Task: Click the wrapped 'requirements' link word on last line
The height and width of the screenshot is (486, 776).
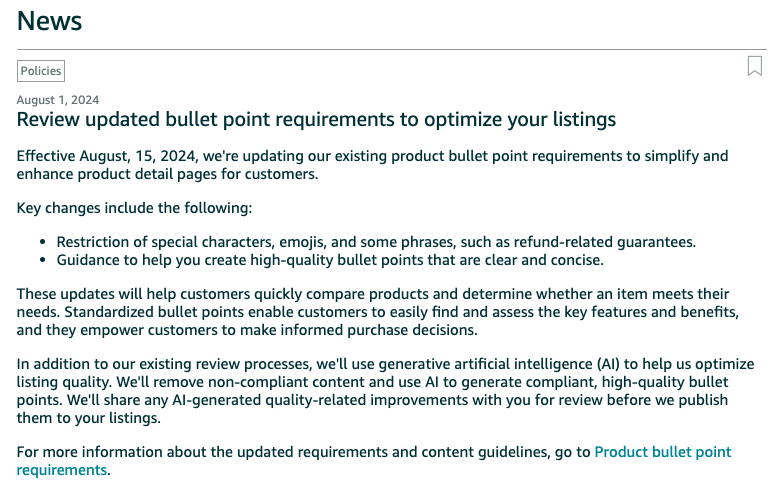Action: [x=62, y=470]
